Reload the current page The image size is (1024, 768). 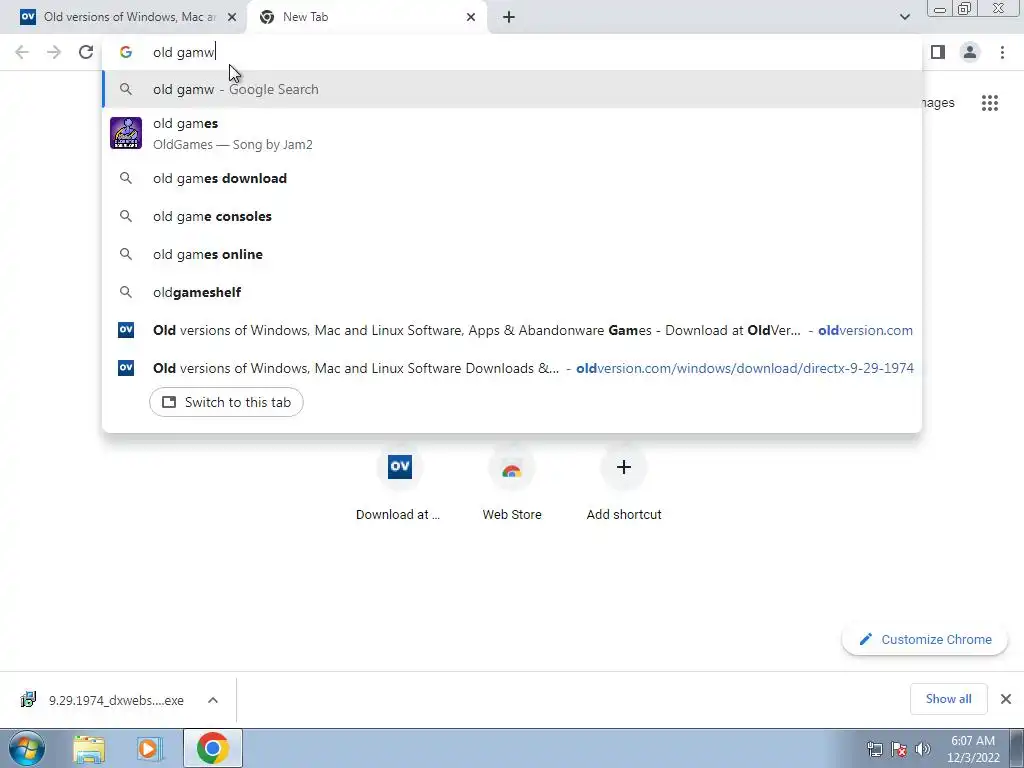tap(86, 52)
